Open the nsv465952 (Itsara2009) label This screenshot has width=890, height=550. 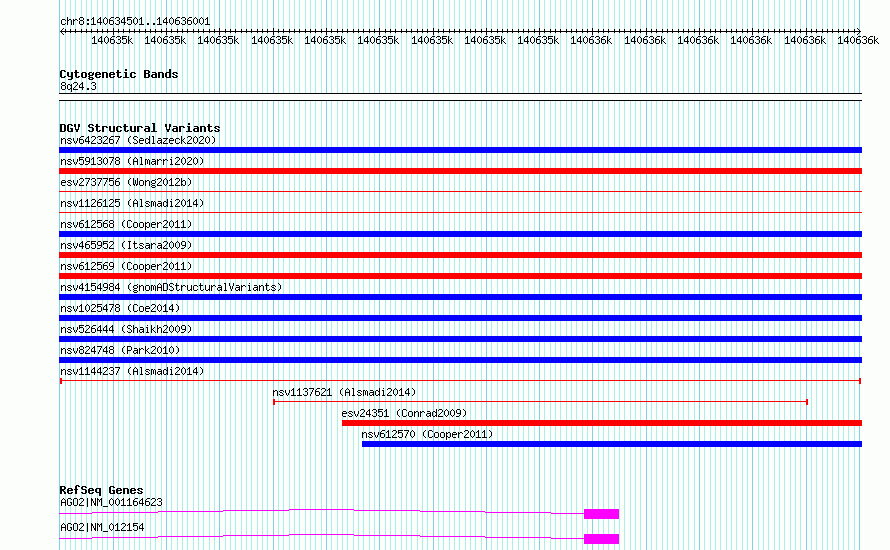126,245
